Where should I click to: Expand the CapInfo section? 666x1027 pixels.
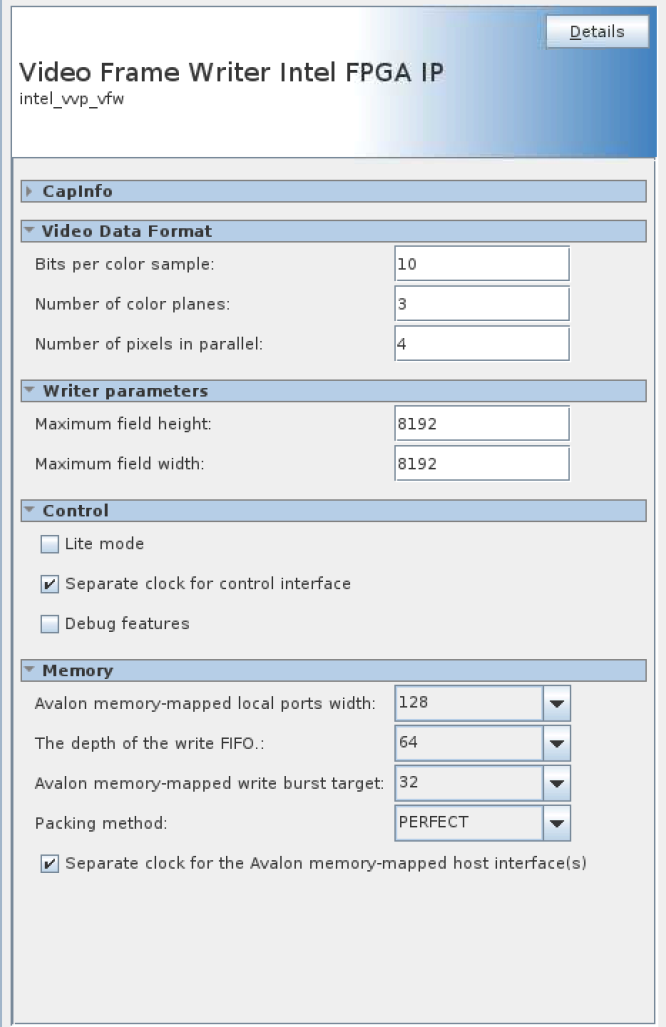point(30,191)
